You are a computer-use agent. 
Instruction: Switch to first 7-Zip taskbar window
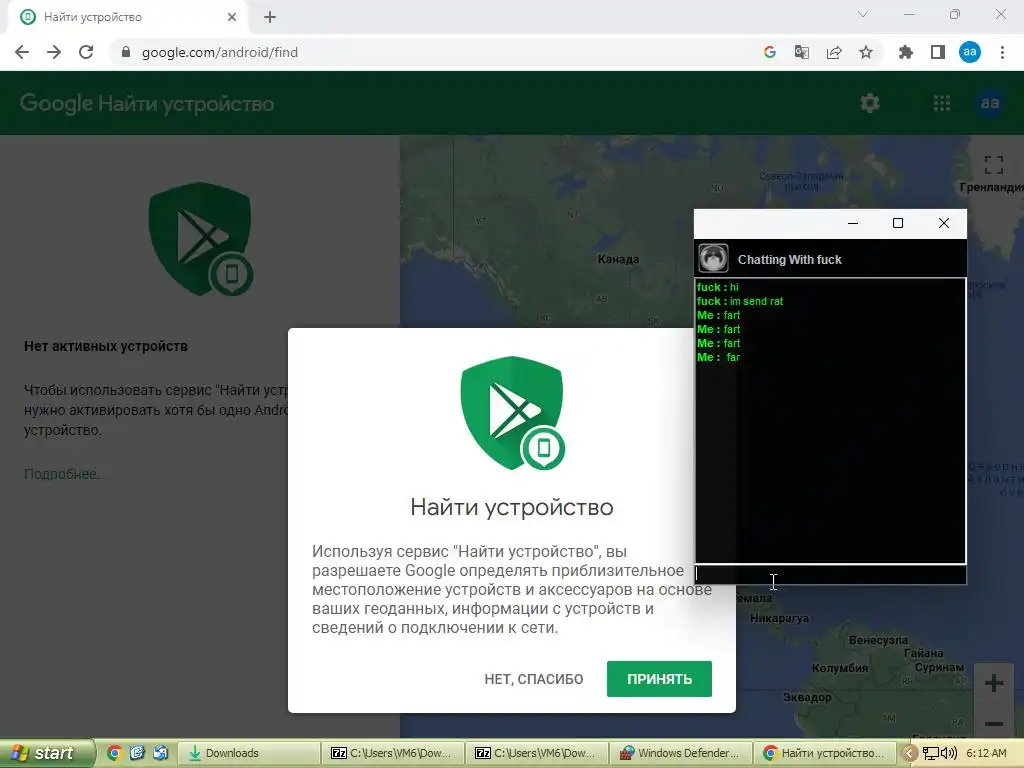click(x=393, y=753)
